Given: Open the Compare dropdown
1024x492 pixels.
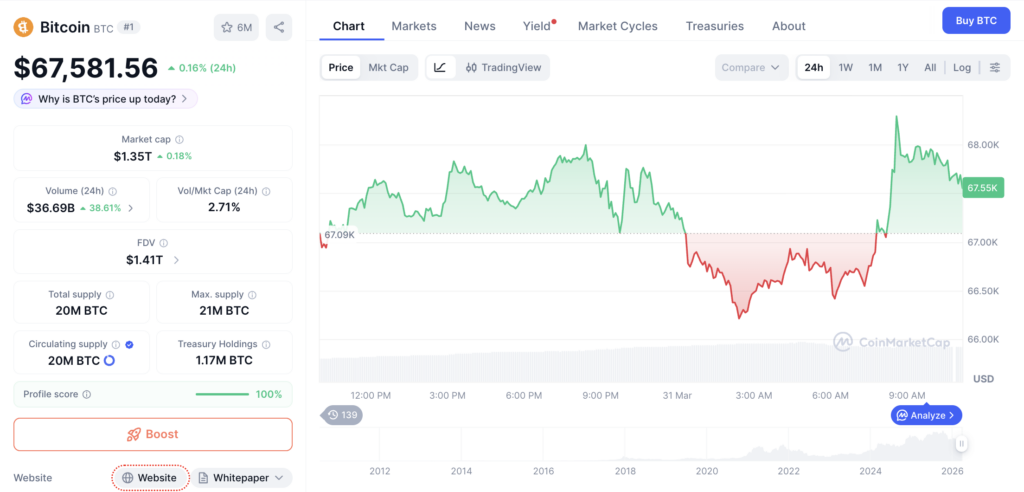Looking at the screenshot, I should tap(753, 67).
